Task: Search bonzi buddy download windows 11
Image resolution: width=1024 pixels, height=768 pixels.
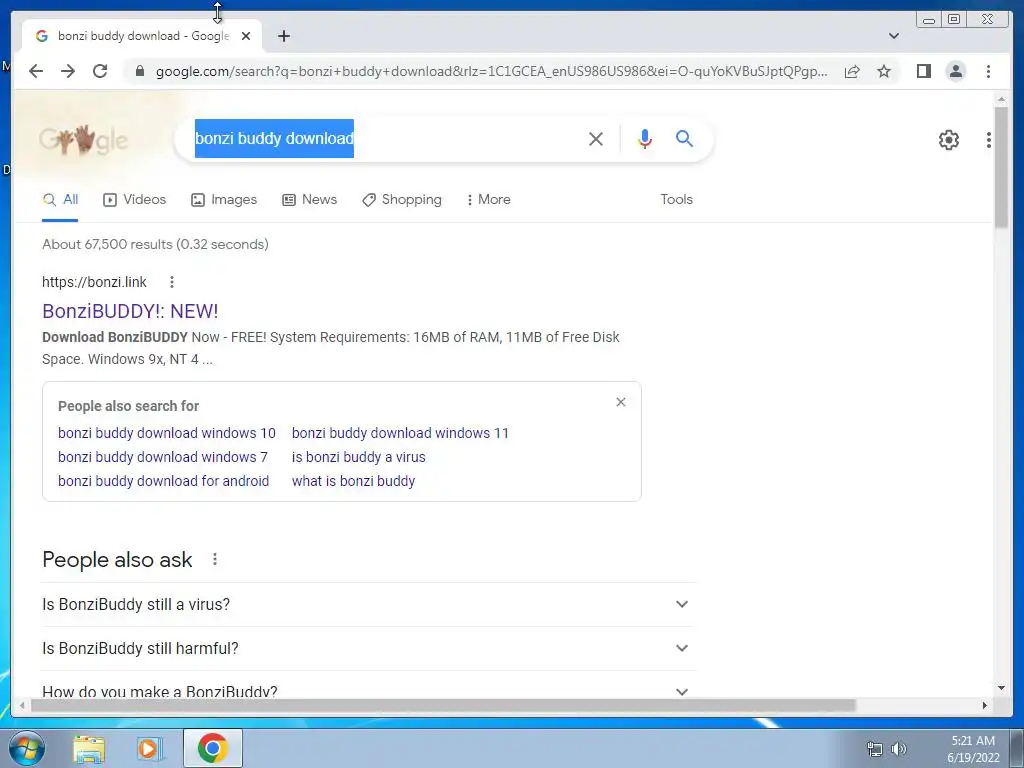Action: [400, 433]
